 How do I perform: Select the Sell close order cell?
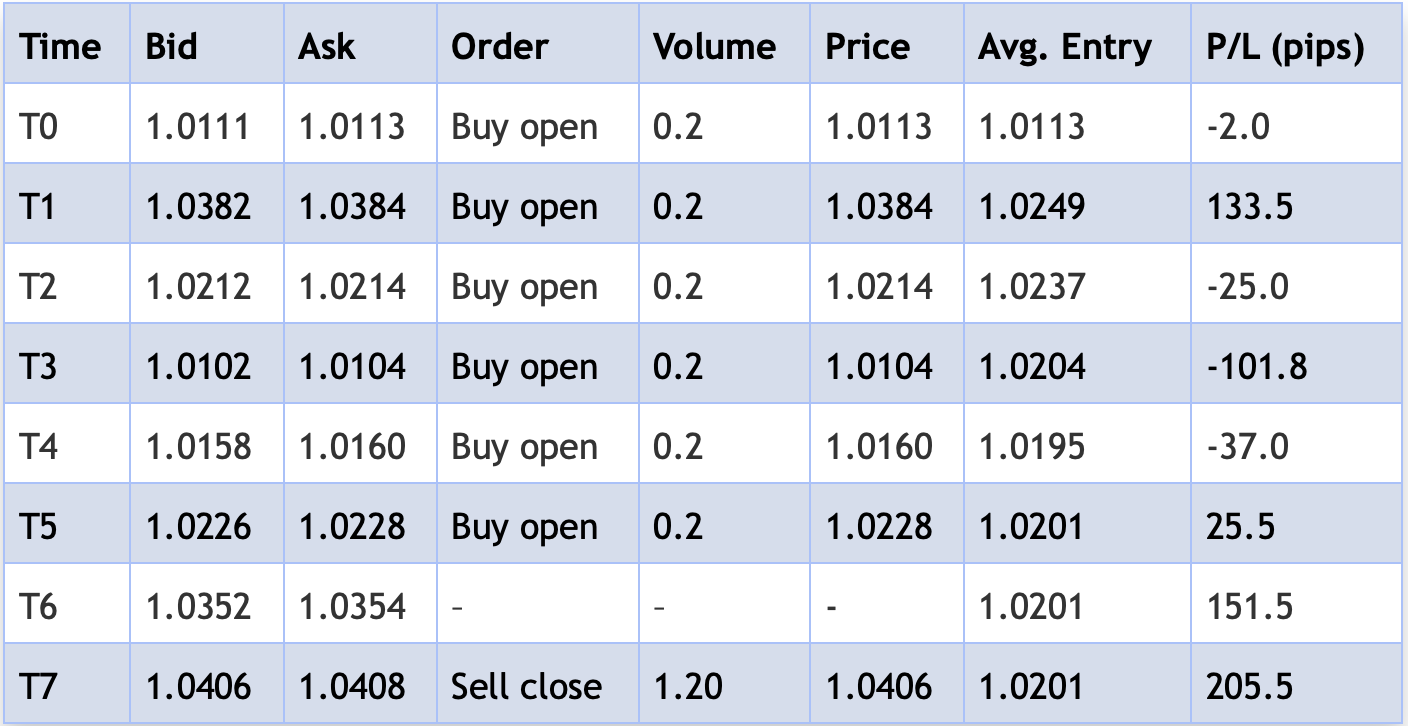pos(526,686)
